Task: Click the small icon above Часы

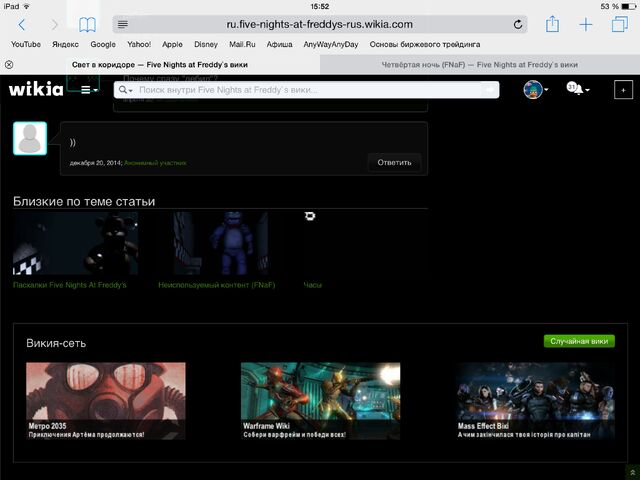Action: pyautogui.click(x=310, y=216)
